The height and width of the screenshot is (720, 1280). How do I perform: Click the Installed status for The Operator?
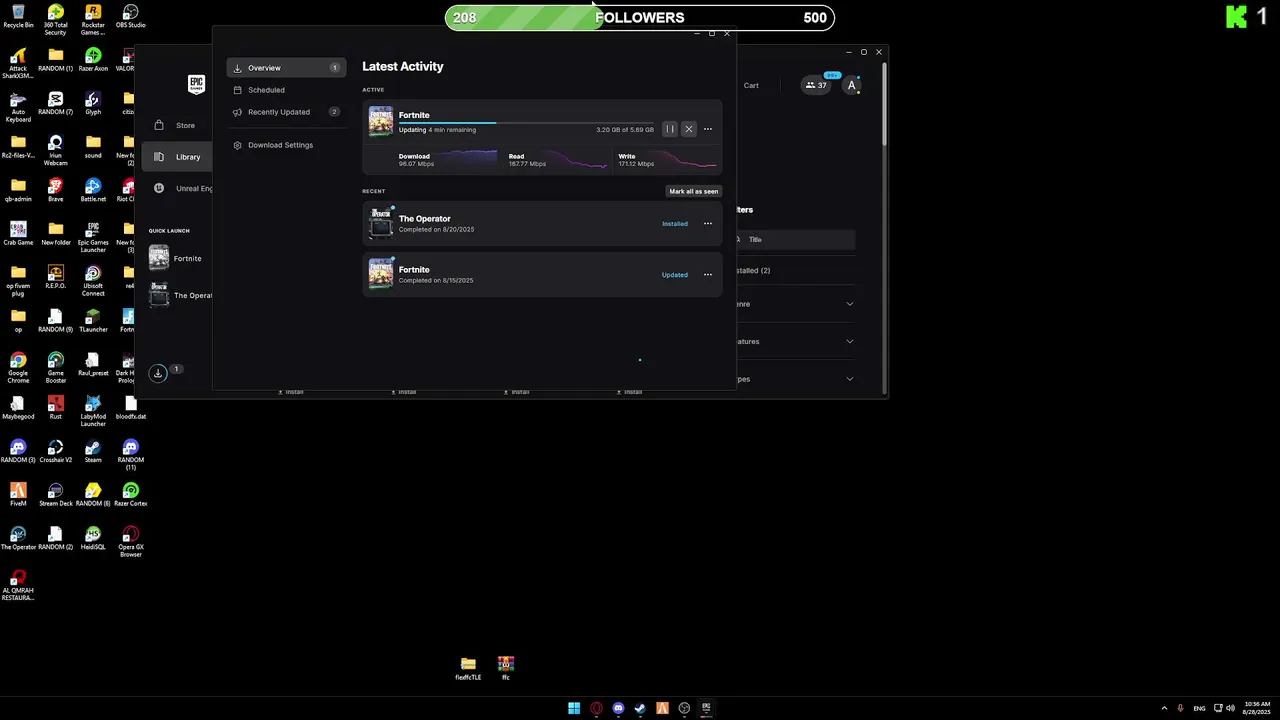(675, 224)
